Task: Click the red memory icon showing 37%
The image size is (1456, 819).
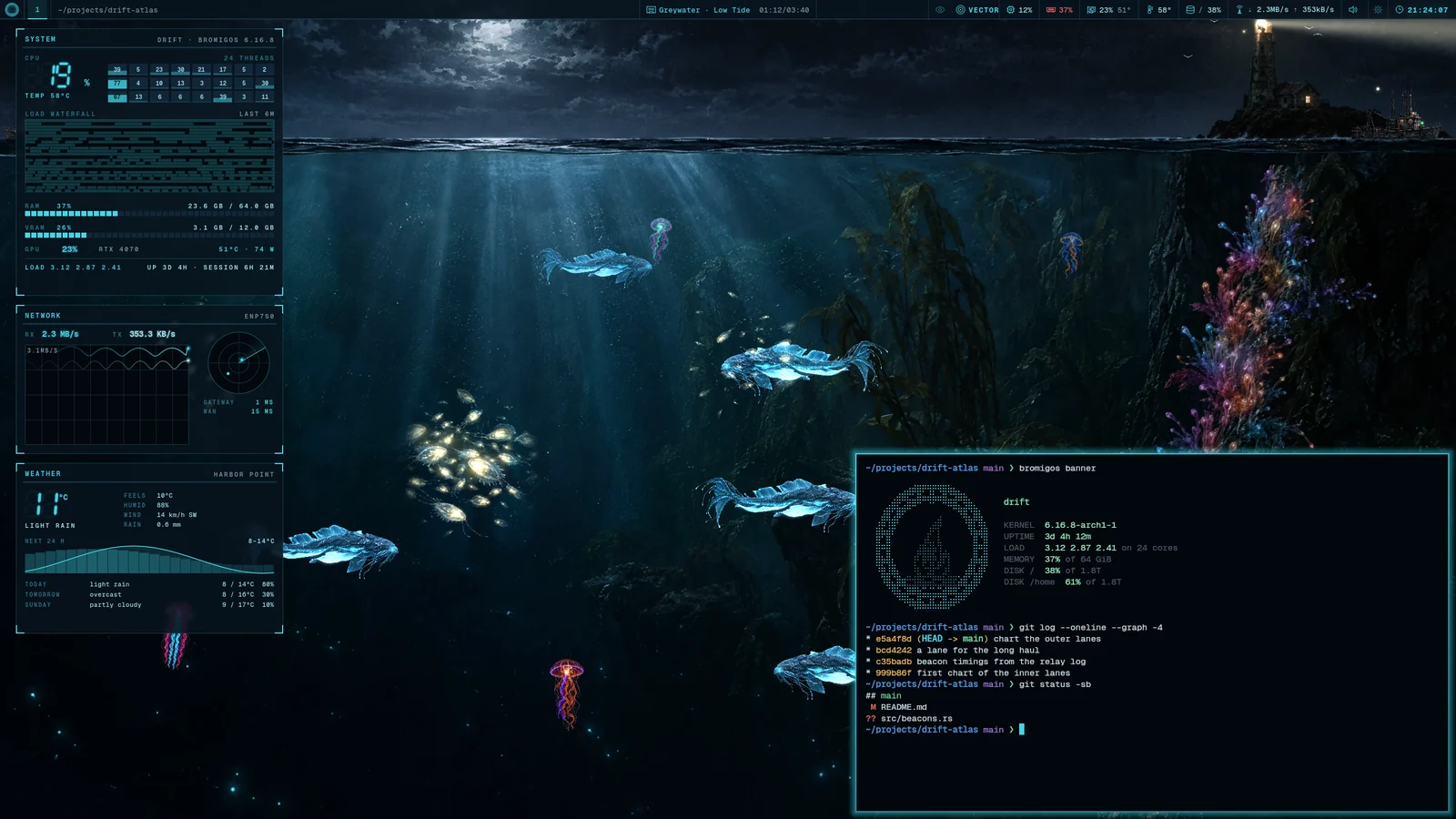Action: [1051, 10]
